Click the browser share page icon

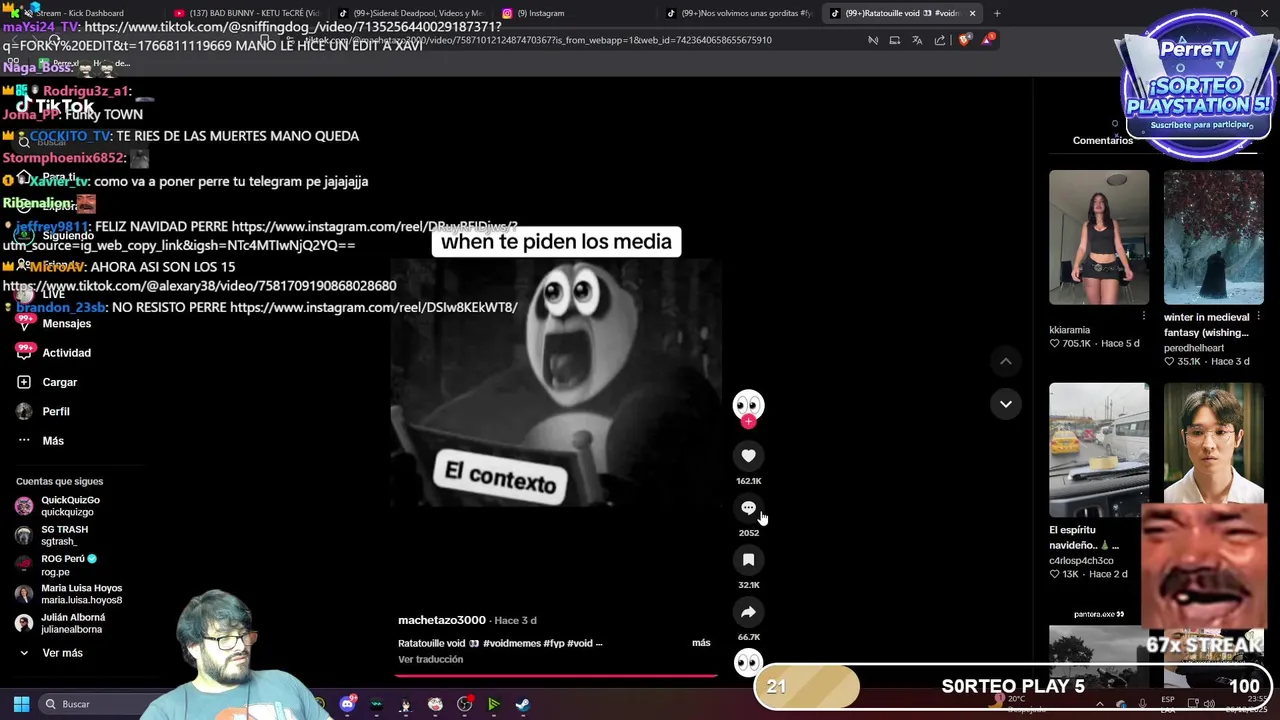coord(940,40)
